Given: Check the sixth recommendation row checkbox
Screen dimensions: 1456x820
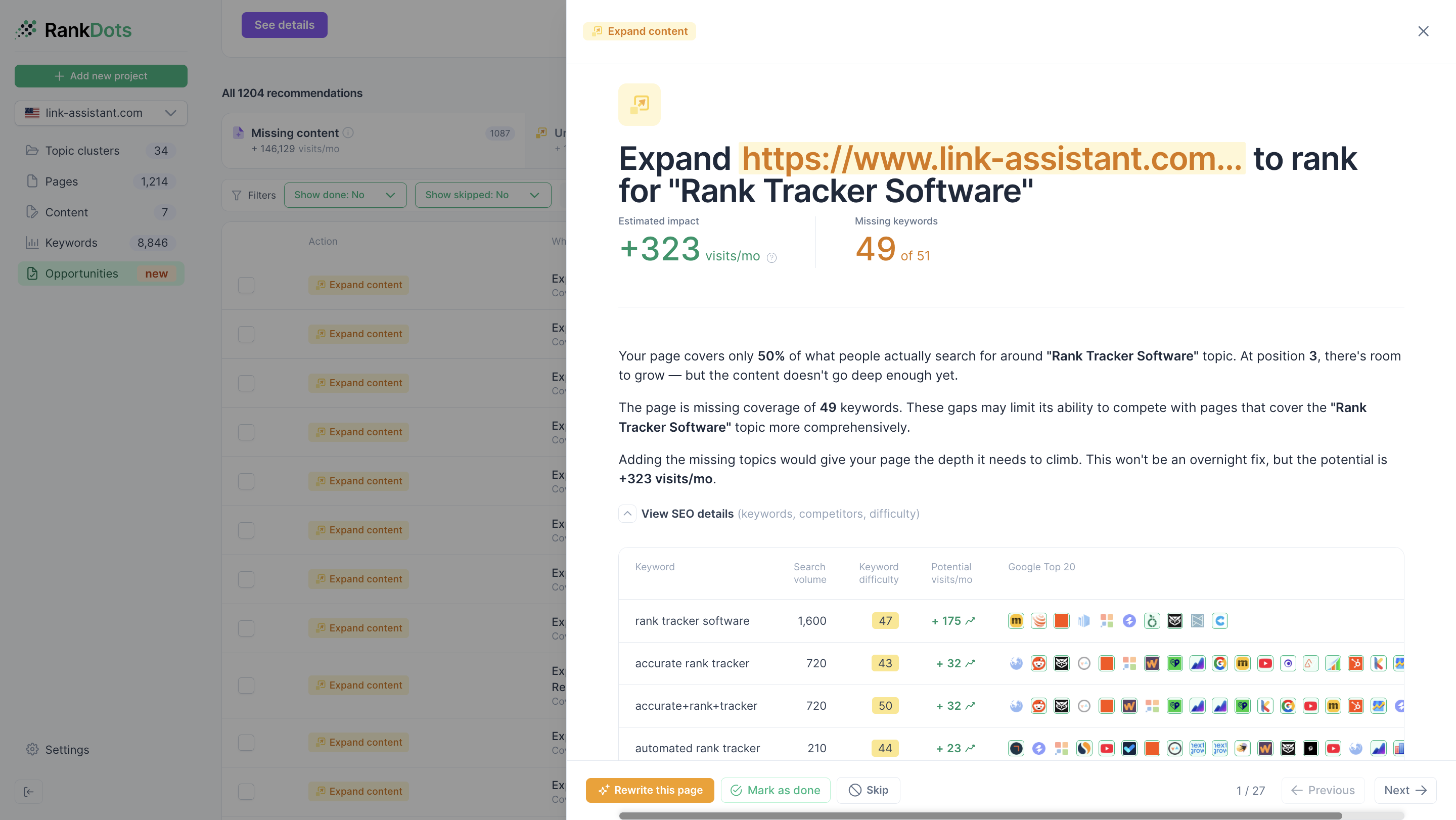Looking at the screenshot, I should tap(246, 530).
